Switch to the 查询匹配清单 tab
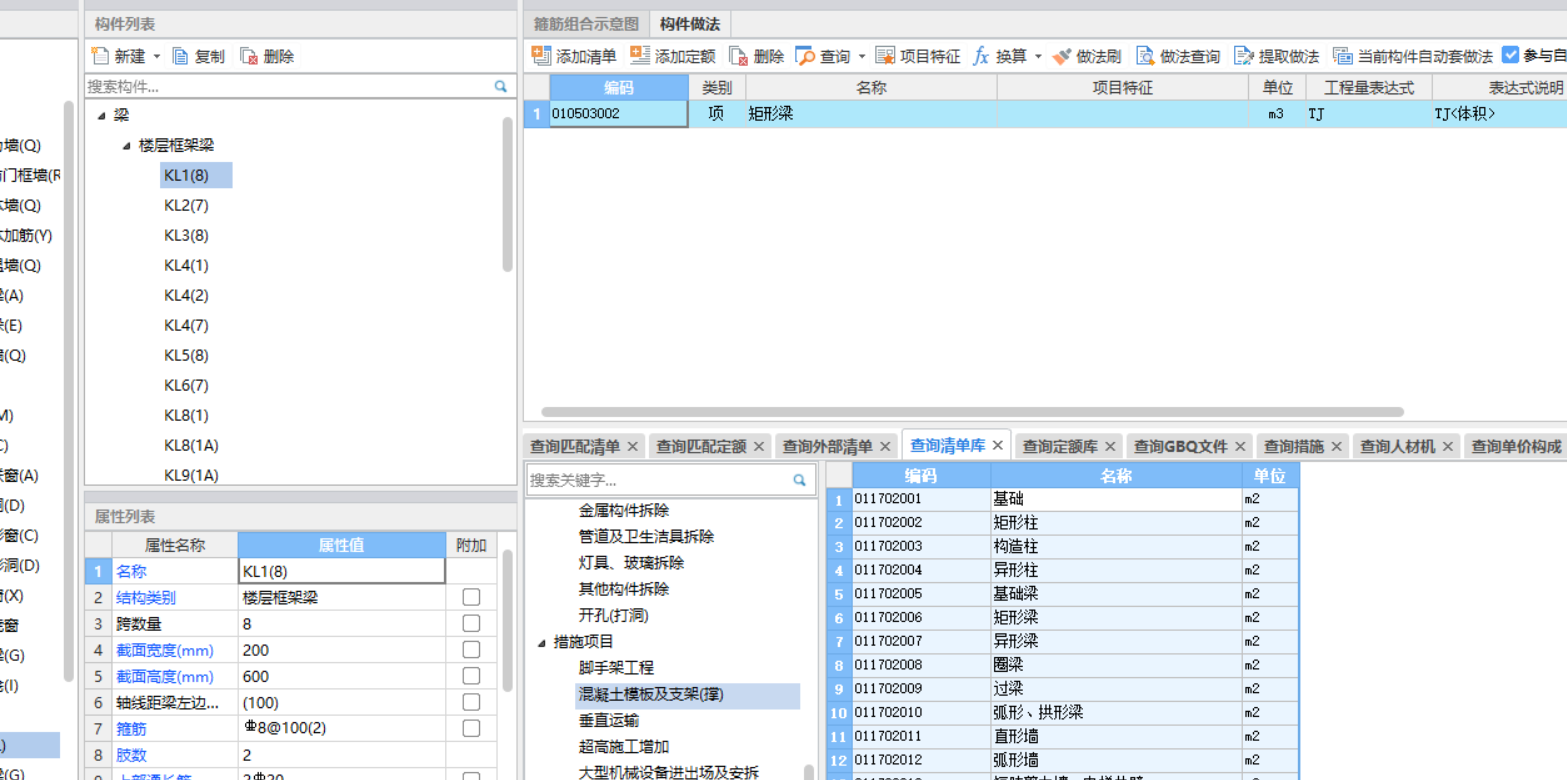 (575, 447)
